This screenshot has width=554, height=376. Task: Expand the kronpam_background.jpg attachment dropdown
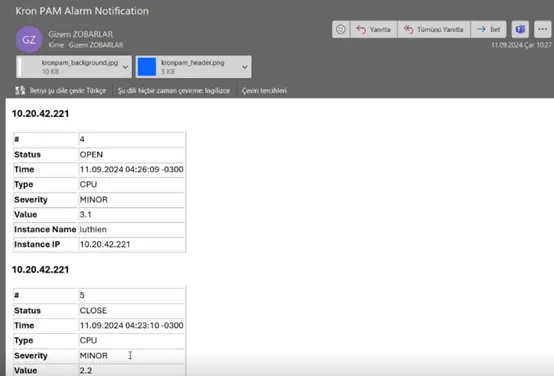[125, 67]
